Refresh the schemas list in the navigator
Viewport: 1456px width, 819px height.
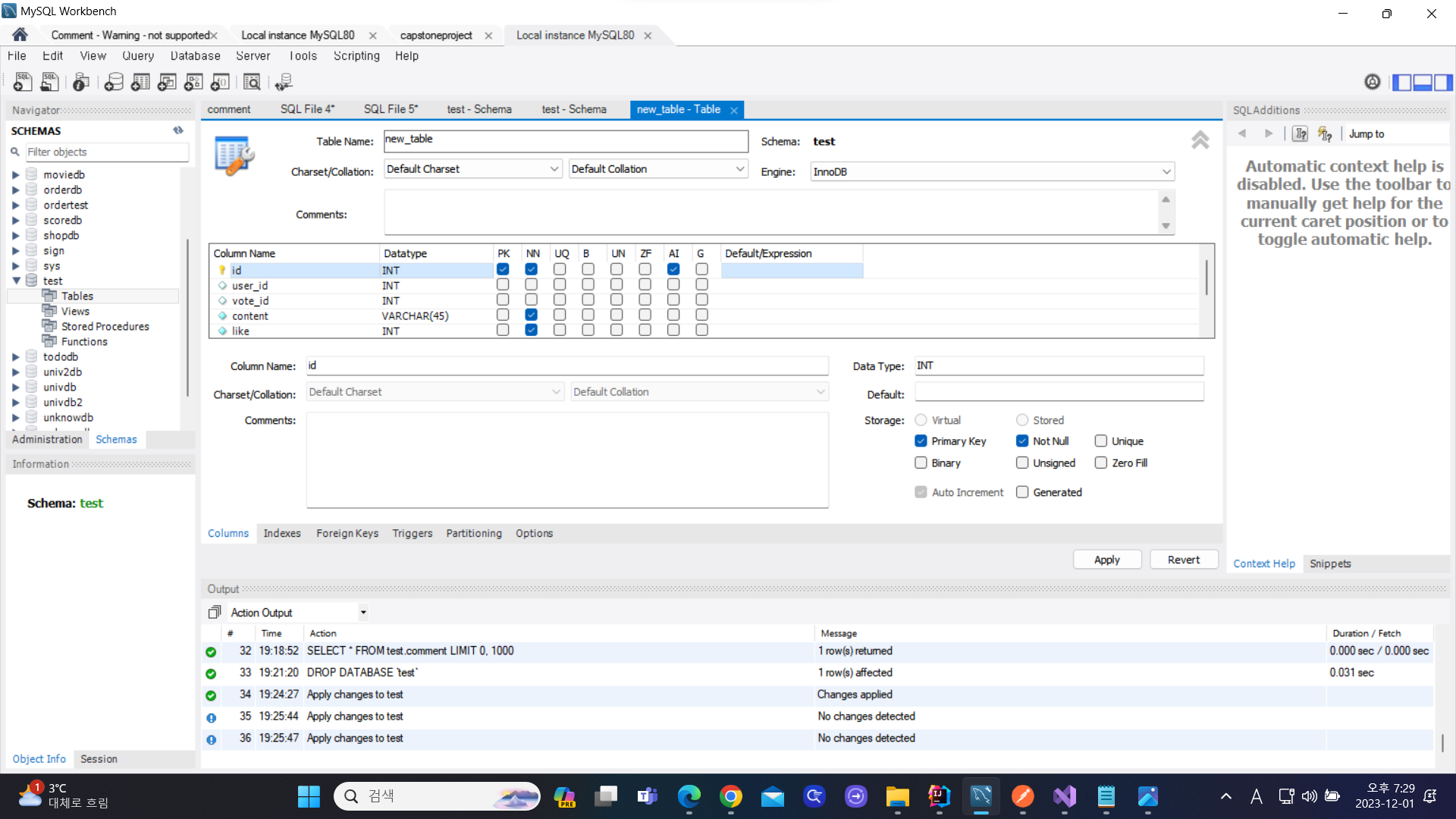click(x=178, y=130)
